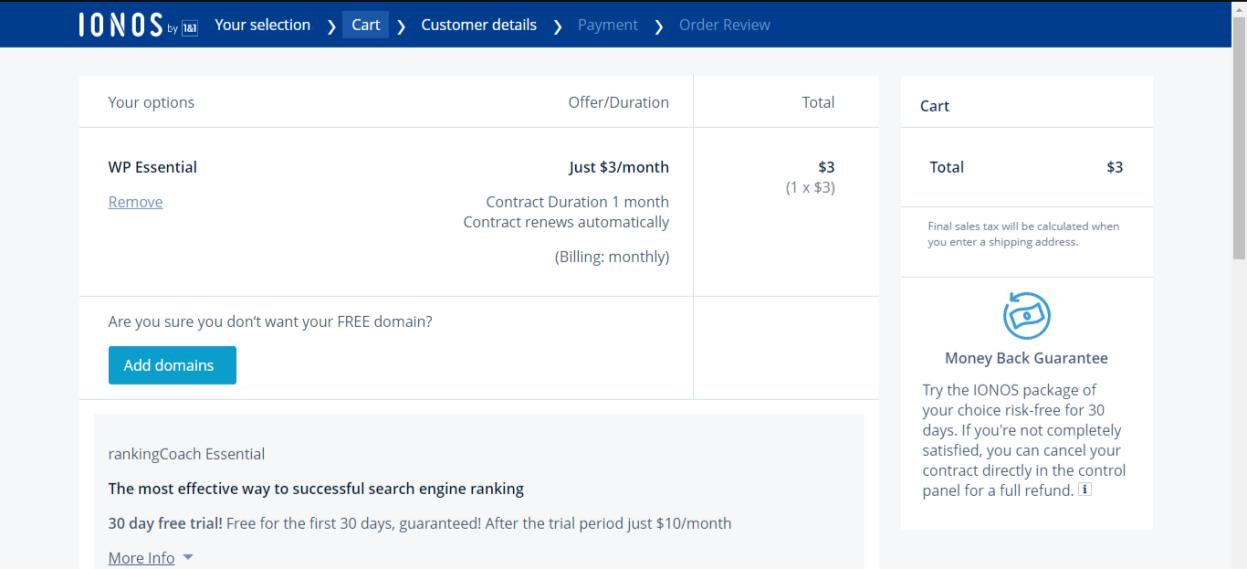Click the Money Back Guarantee icon
1247x569 pixels.
point(1026,316)
